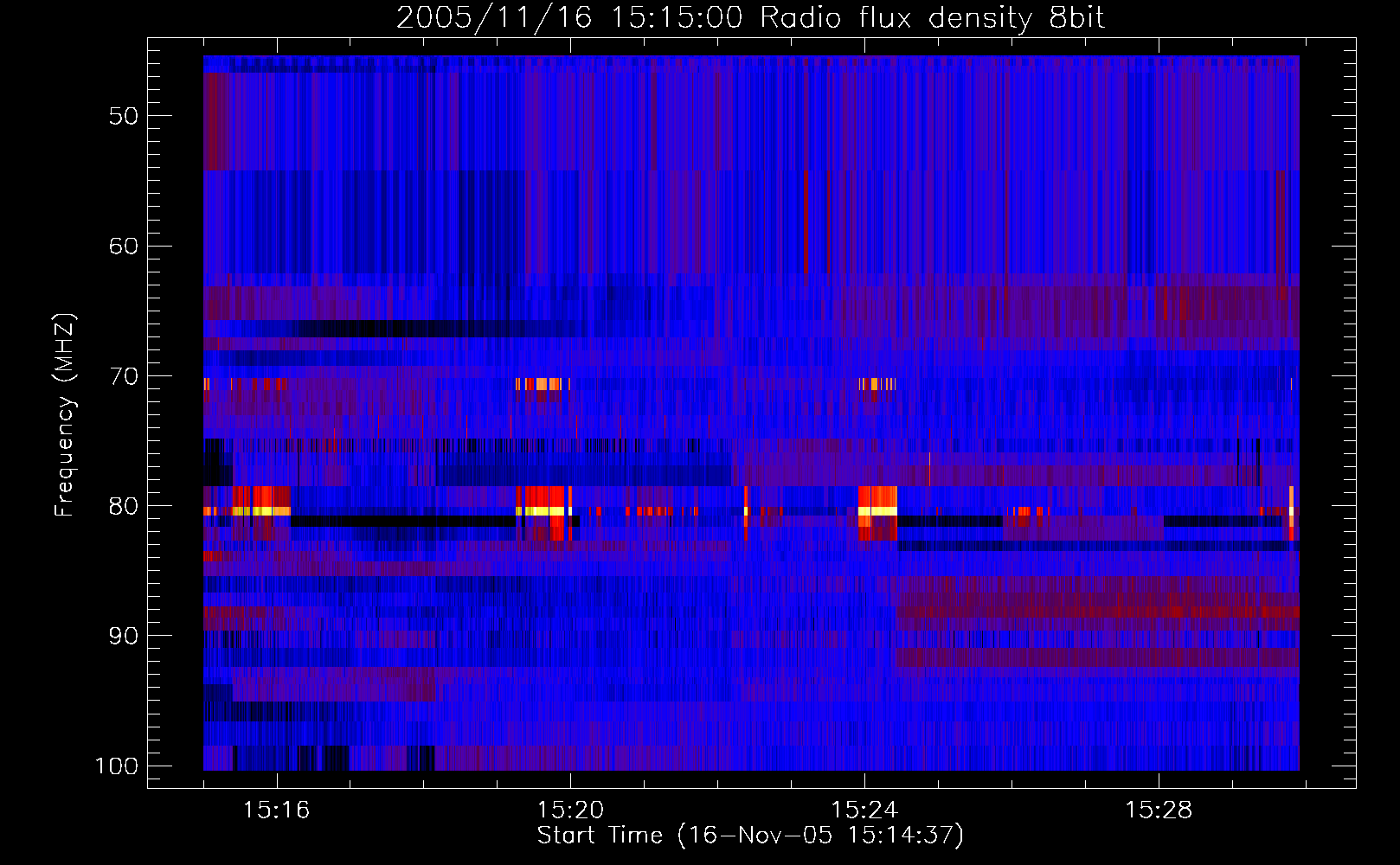Click the 15:20 time tick label
1400x865 pixels.
[x=570, y=811]
